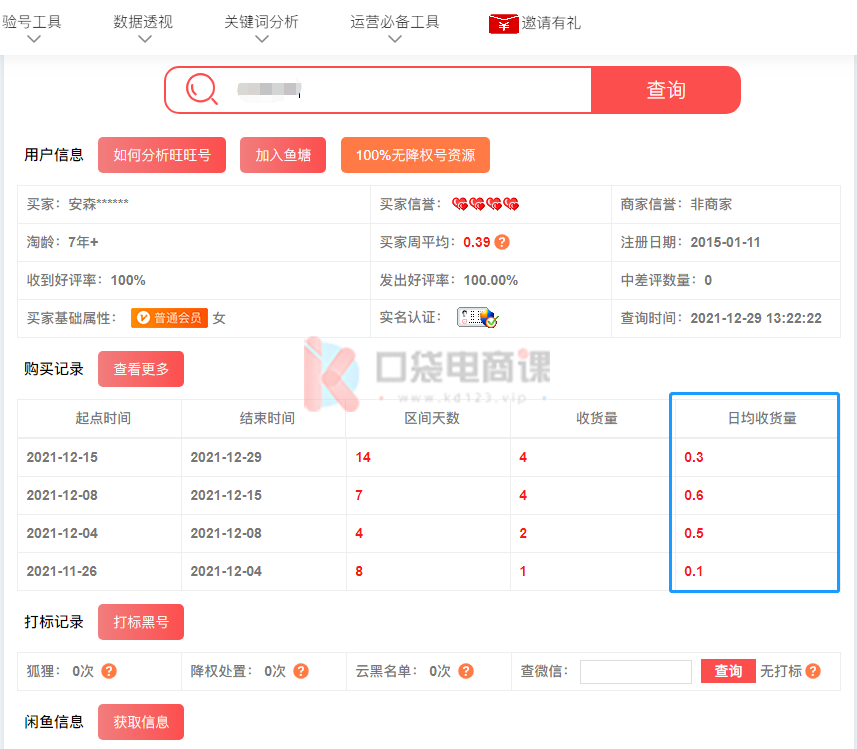Click the magnifier icon in search box
This screenshot has width=857, height=749.
(x=202, y=89)
